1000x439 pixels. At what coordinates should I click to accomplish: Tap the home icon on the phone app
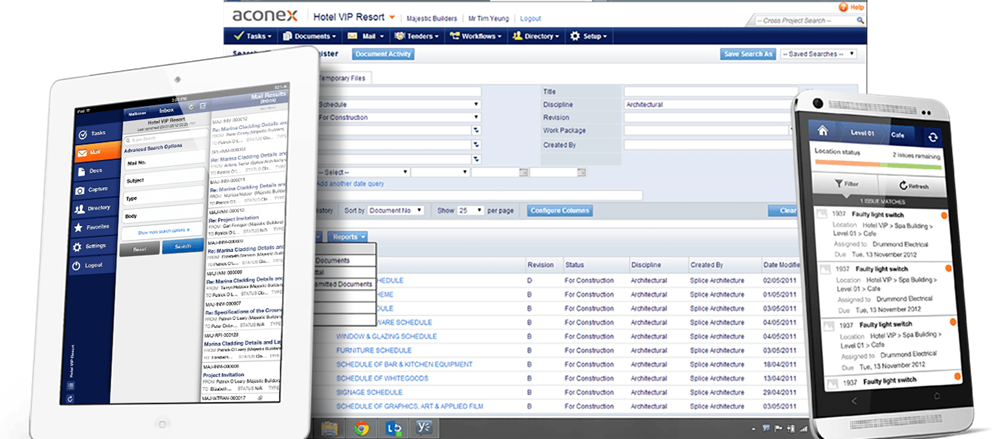click(823, 130)
